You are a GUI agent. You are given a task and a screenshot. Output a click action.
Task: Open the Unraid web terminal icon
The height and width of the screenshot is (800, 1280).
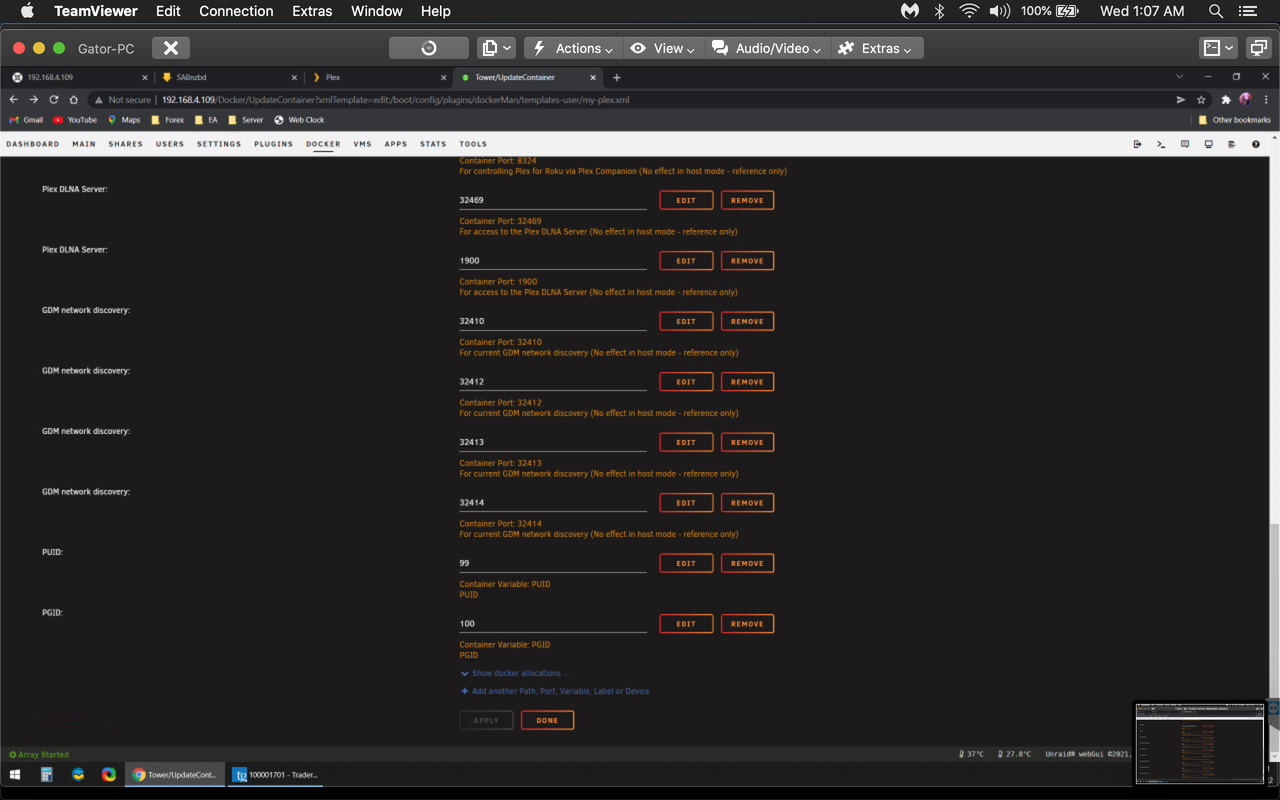(1160, 143)
